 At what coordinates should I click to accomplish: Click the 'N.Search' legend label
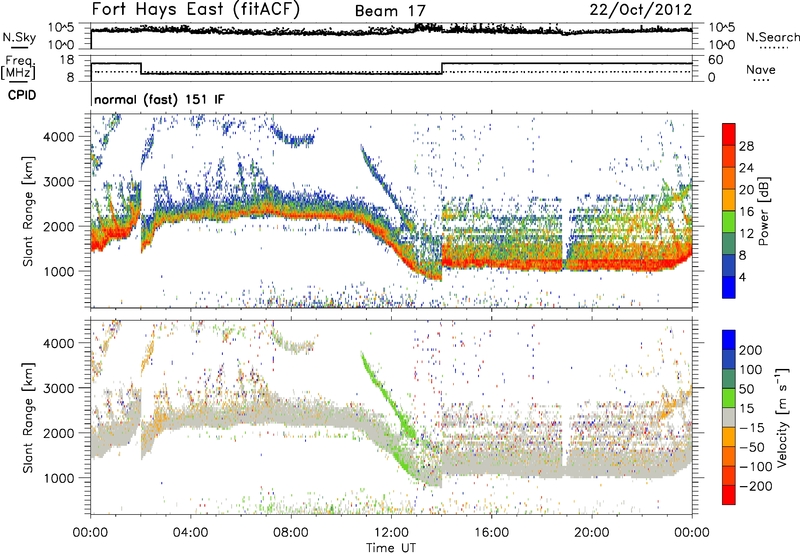point(773,37)
